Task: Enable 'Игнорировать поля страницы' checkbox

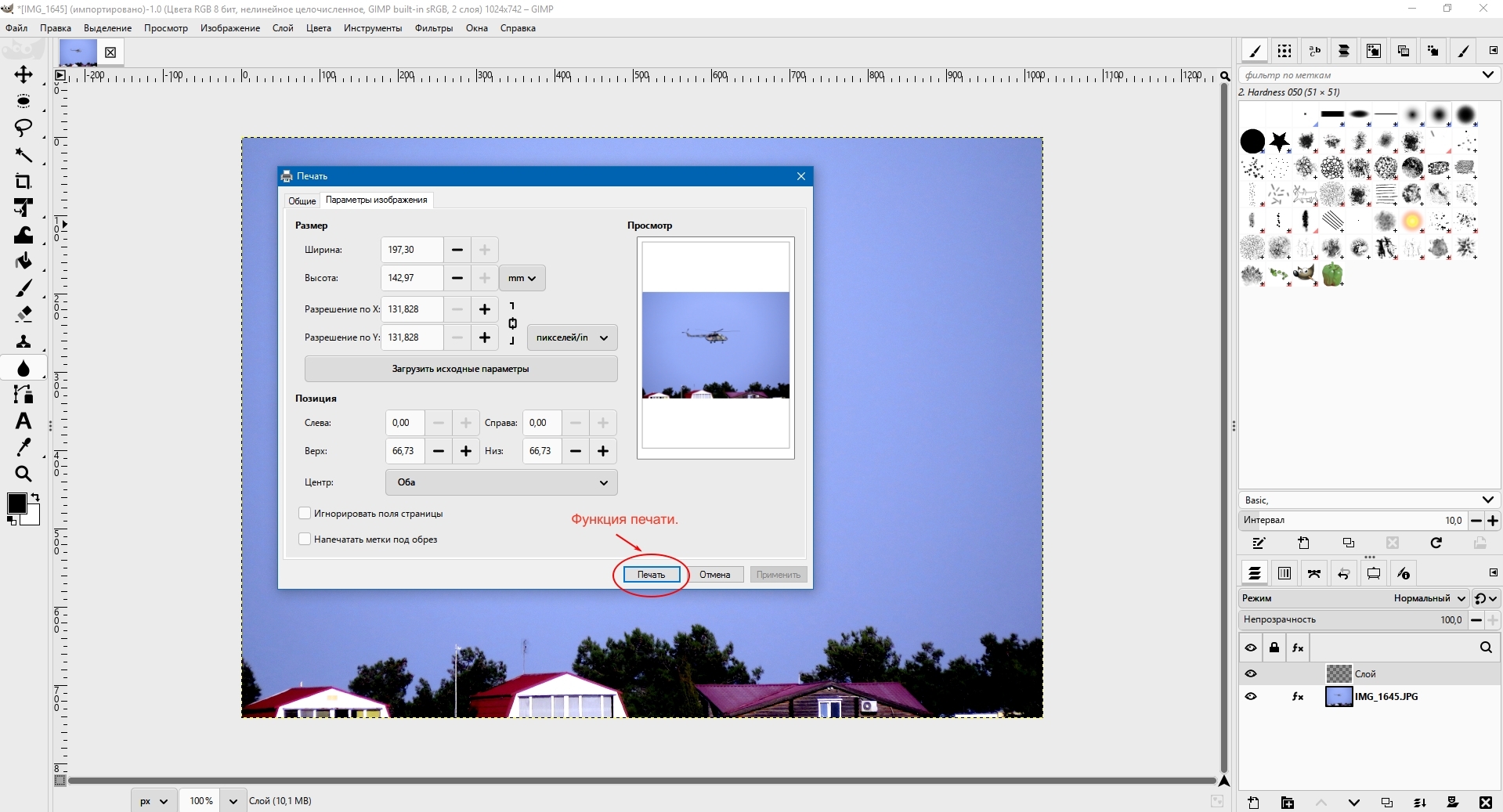Action: pos(305,514)
